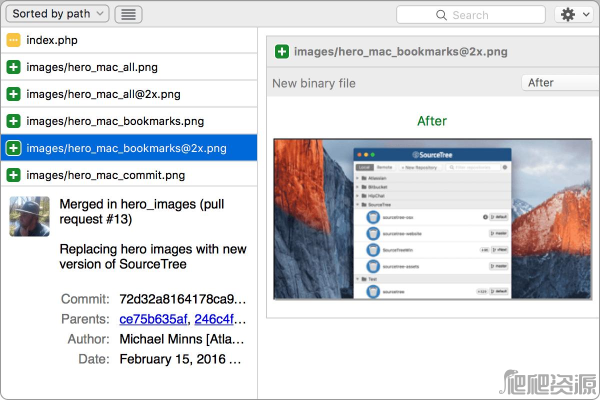Open the gear settings menu
The image size is (600, 400).
pos(574,15)
